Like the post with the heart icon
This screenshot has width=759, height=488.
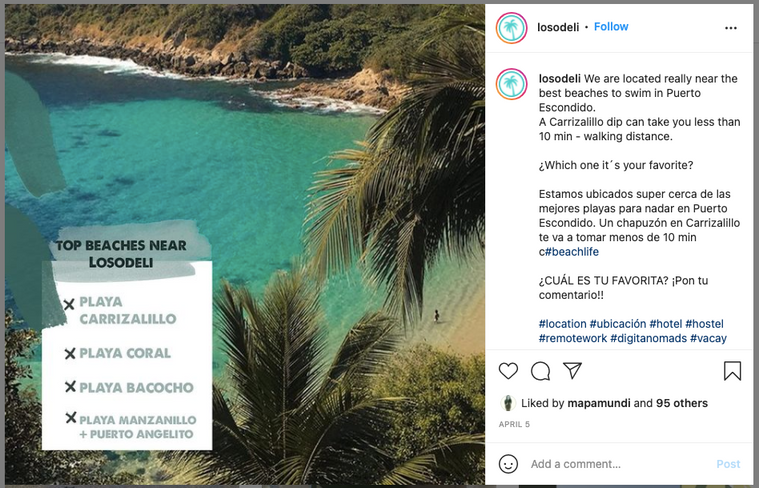coord(508,371)
